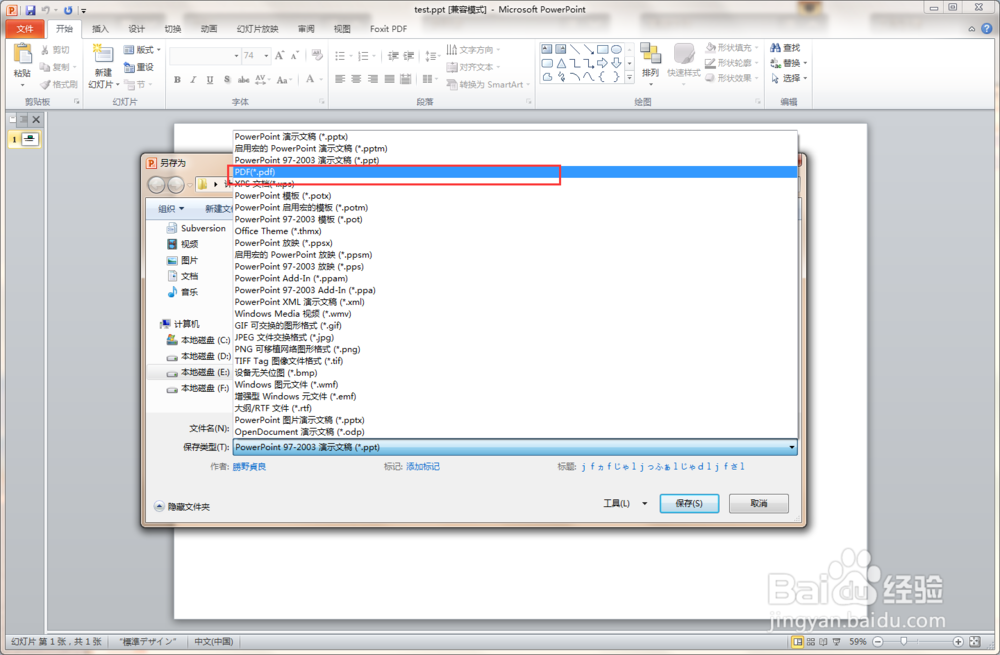The height and width of the screenshot is (655, 1000).
Task: Click the Back arrow in Save As dialog
Action: [157, 185]
